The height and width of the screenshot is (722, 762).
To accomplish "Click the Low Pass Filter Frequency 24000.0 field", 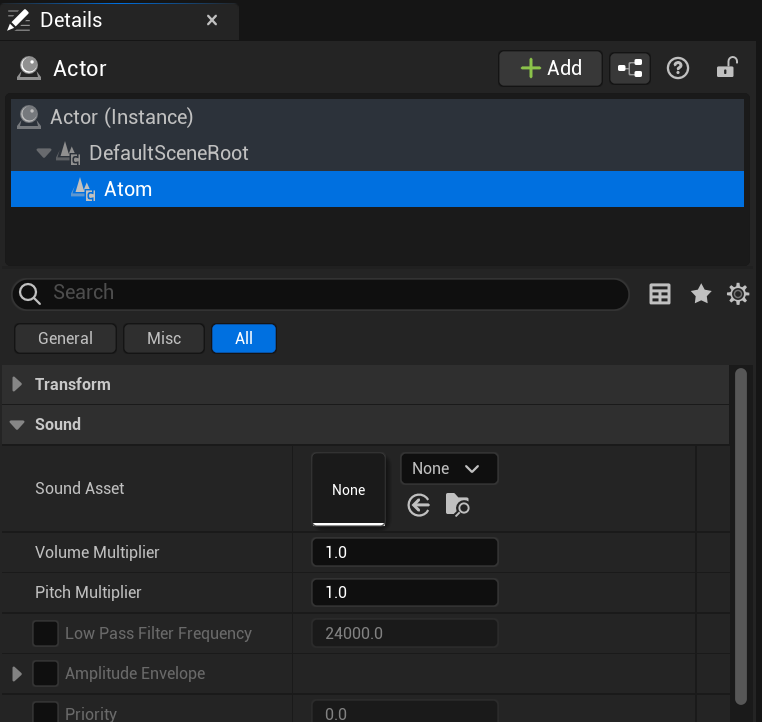I will click(404, 633).
